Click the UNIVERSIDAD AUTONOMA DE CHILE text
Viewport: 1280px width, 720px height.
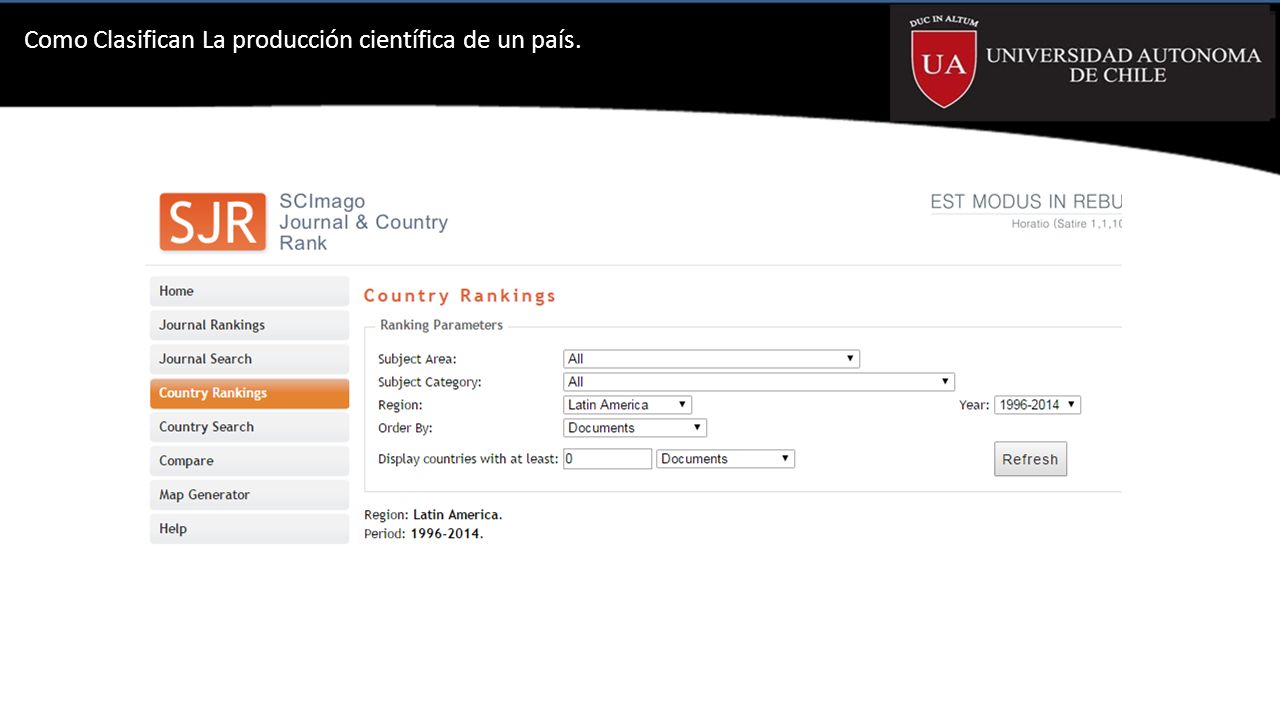click(x=1123, y=65)
